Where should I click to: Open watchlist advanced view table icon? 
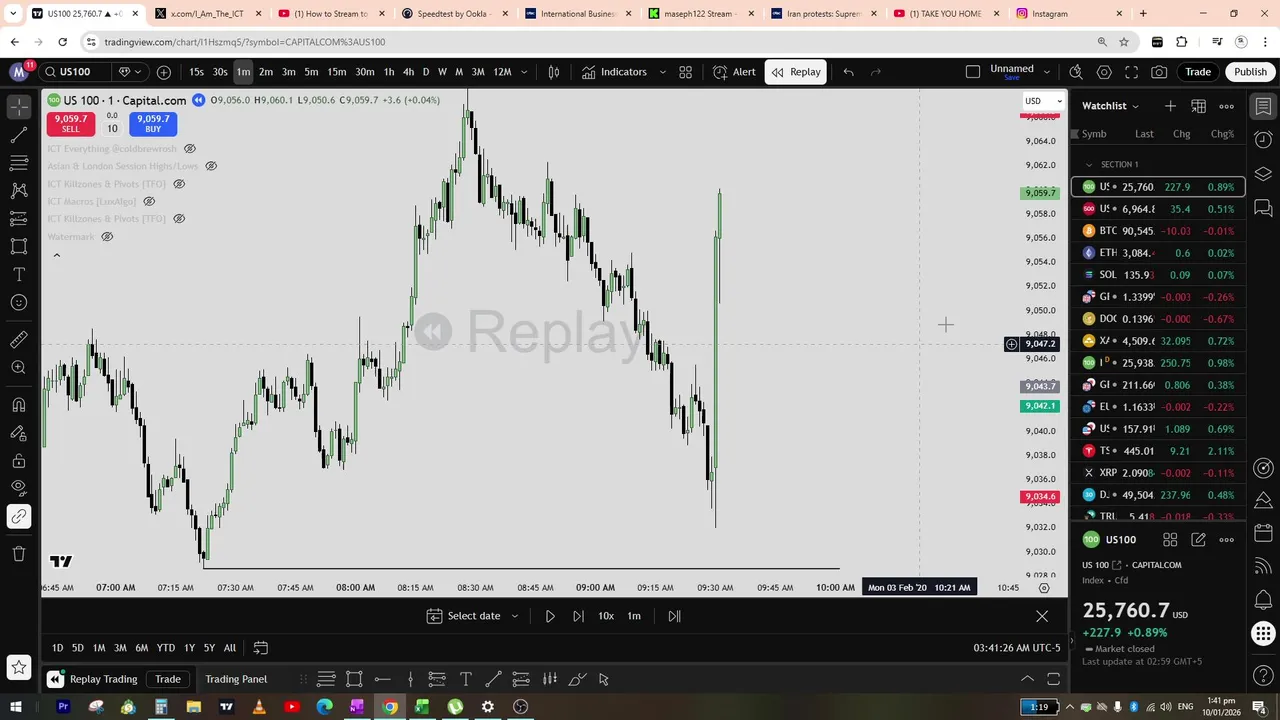[1198, 106]
